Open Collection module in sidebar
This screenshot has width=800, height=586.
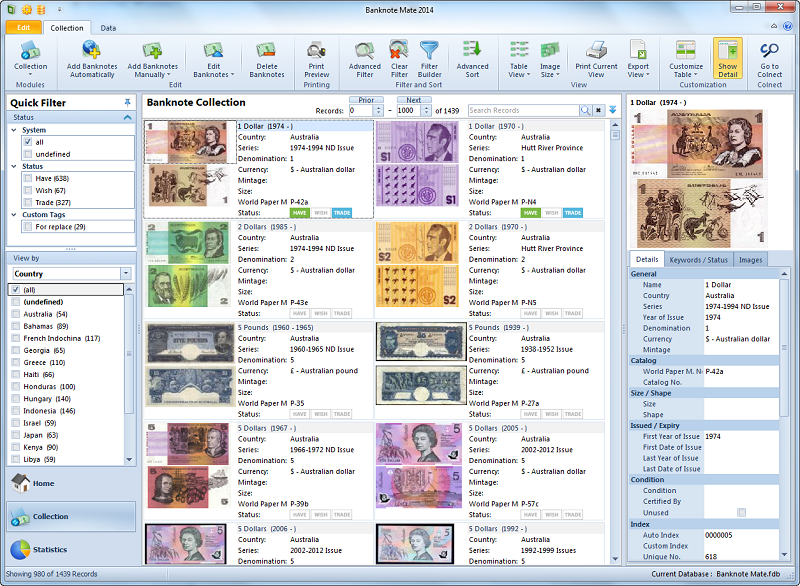71,516
